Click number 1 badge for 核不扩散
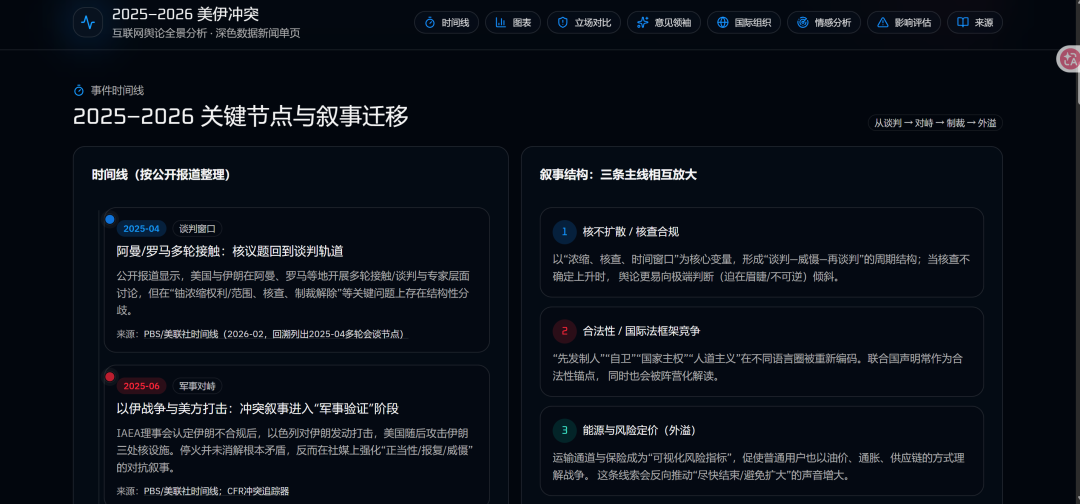Screen dimensions: 1080x504 pyautogui.click(x=564, y=232)
